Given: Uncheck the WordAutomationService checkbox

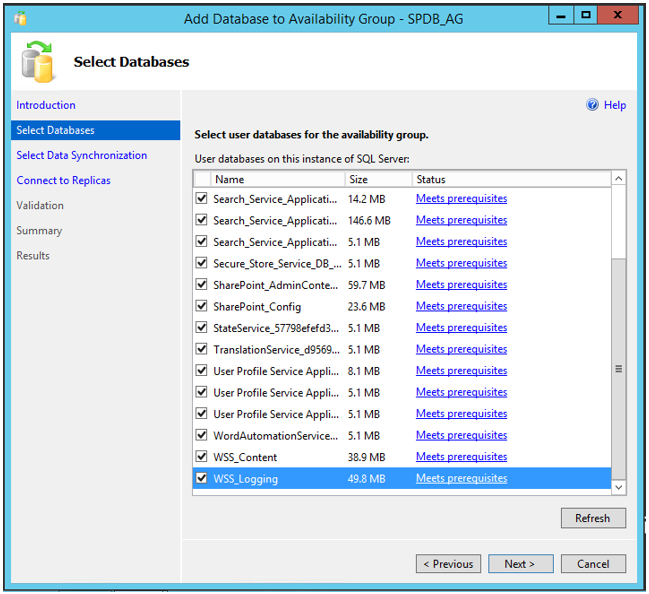Looking at the screenshot, I should pos(202,435).
